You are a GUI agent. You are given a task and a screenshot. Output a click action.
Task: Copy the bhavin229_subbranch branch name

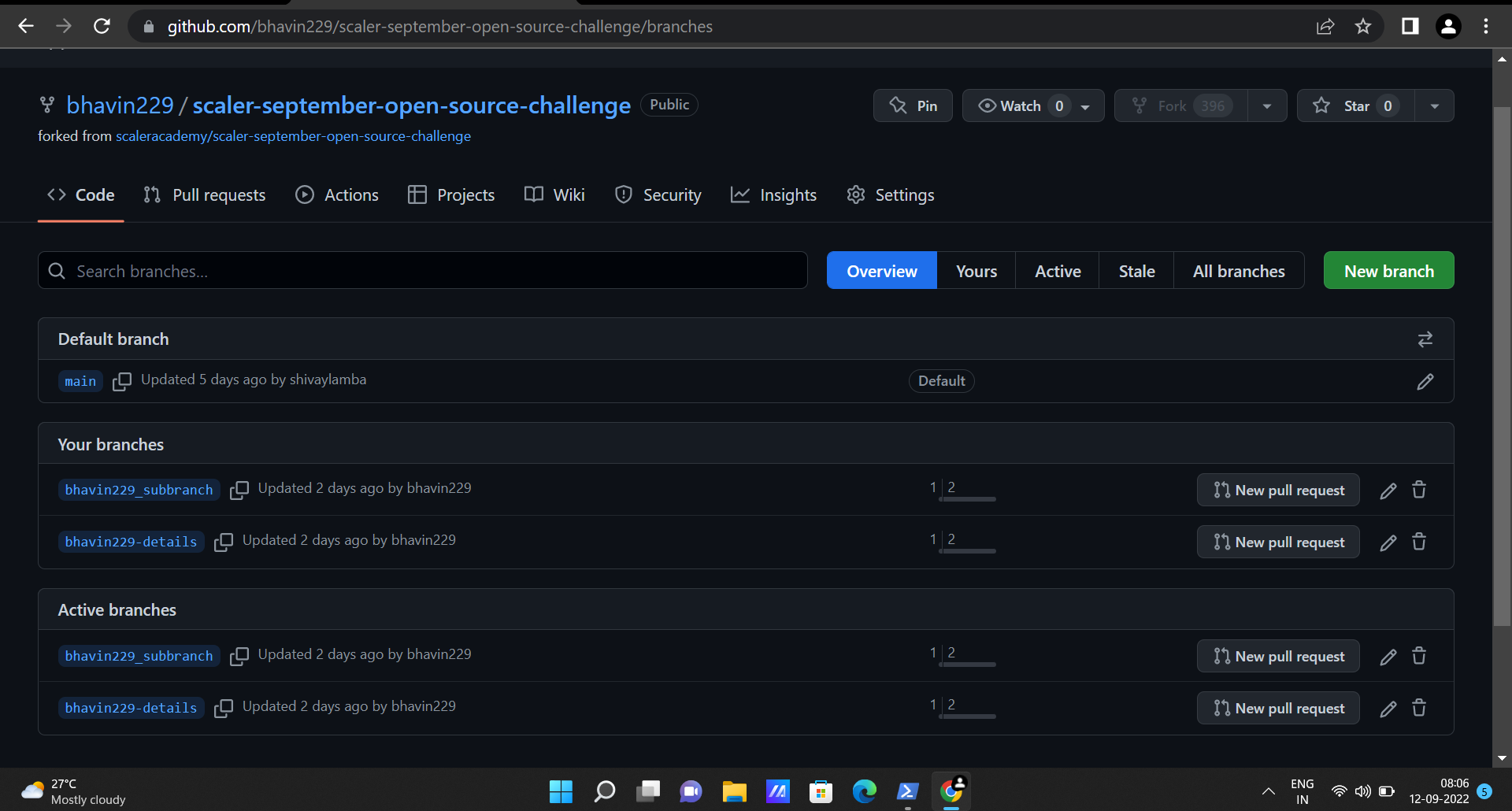pyautogui.click(x=239, y=490)
